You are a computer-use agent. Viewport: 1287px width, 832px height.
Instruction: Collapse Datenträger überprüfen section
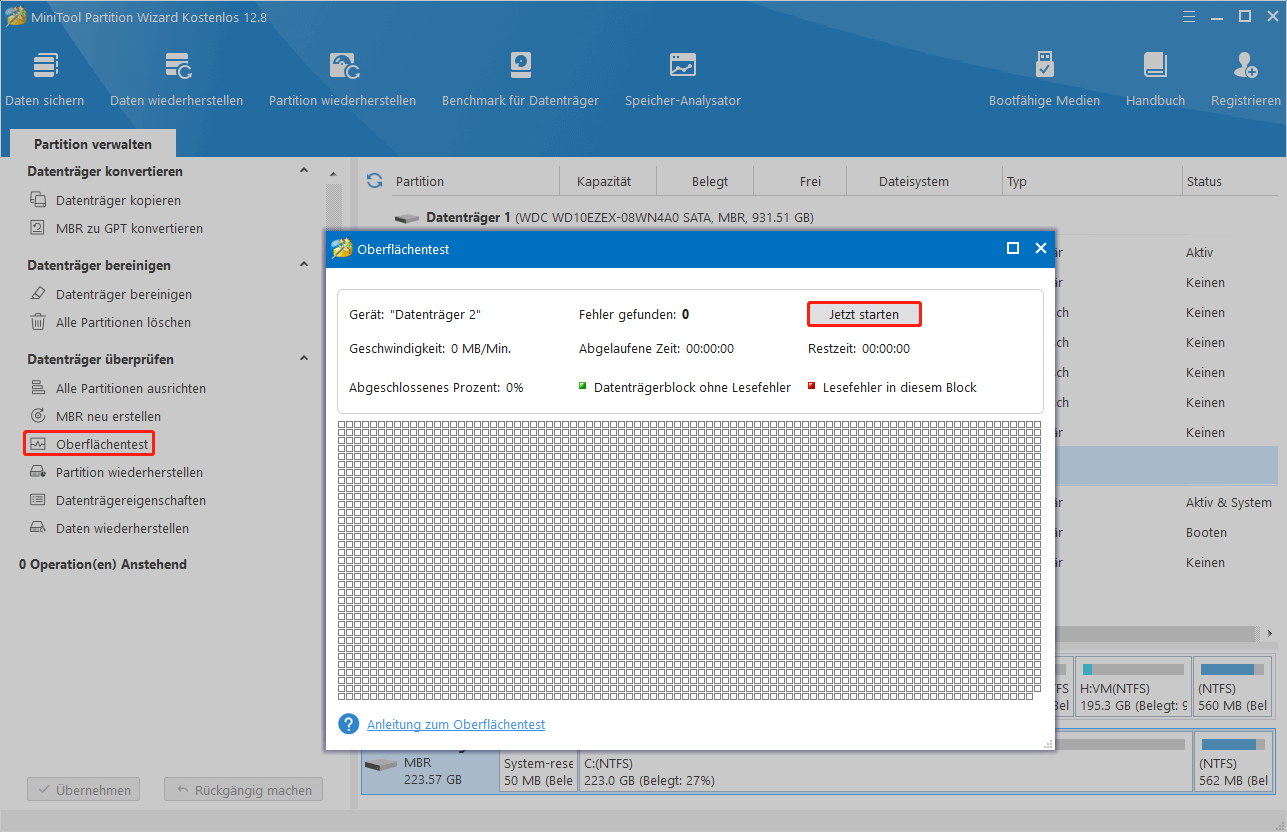[304, 359]
